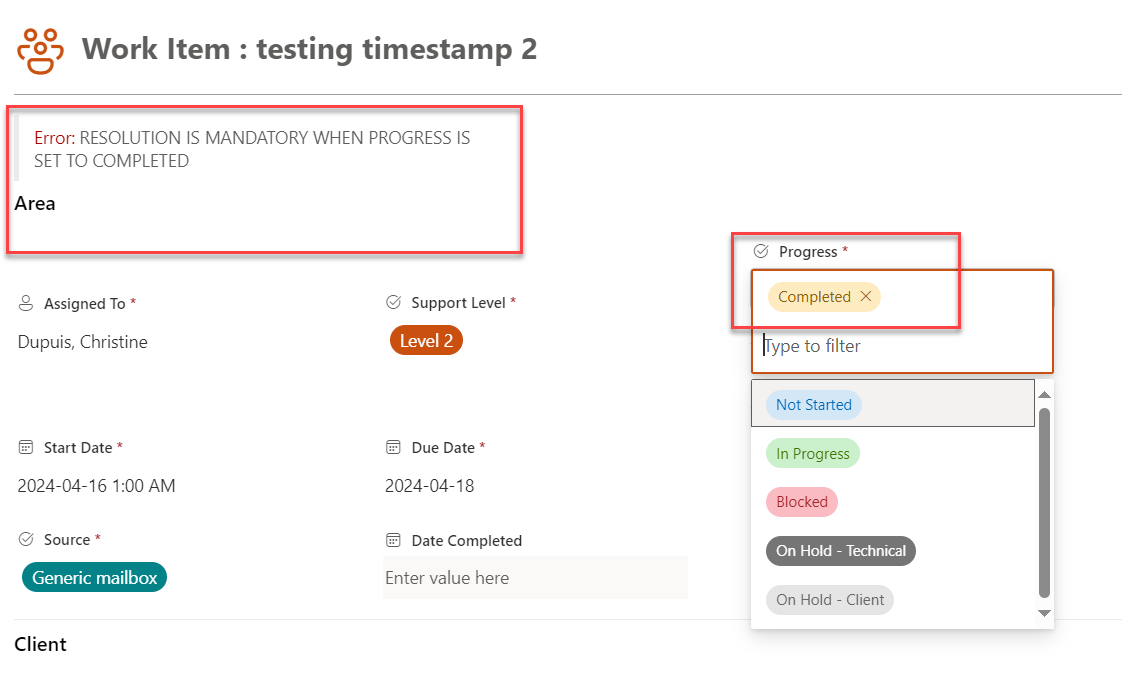The image size is (1122, 675).
Task: Click the Support Level choice icon
Action: 394,303
